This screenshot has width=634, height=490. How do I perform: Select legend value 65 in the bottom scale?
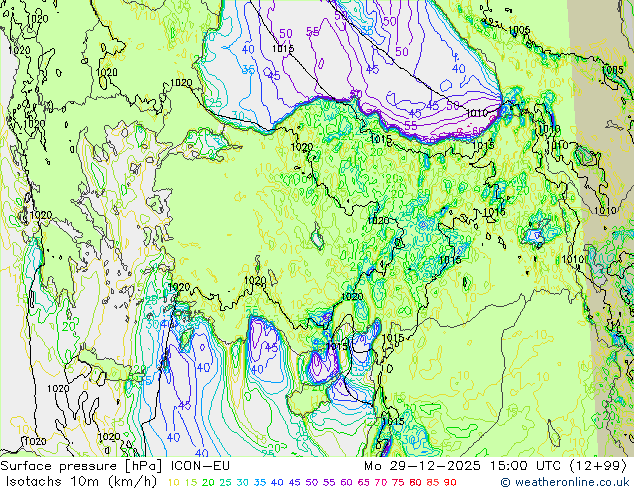coord(363,483)
